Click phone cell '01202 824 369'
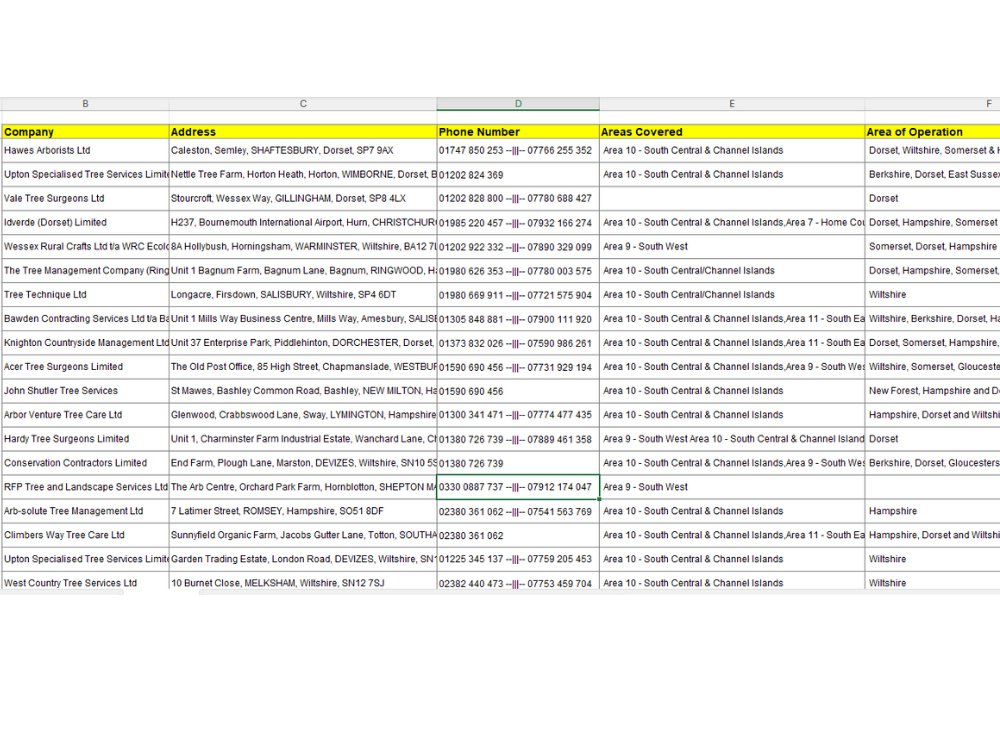 pyautogui.click(x=518, y=174)
